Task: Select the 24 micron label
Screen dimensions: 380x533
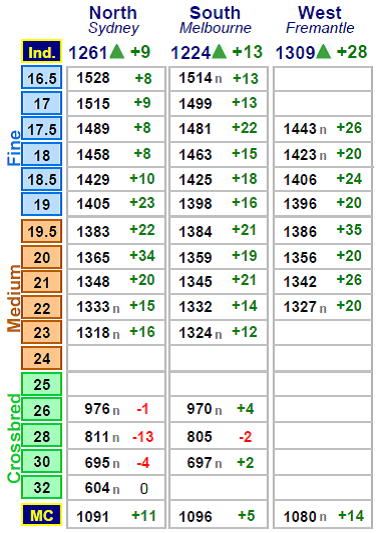Action: pos(41,358)
